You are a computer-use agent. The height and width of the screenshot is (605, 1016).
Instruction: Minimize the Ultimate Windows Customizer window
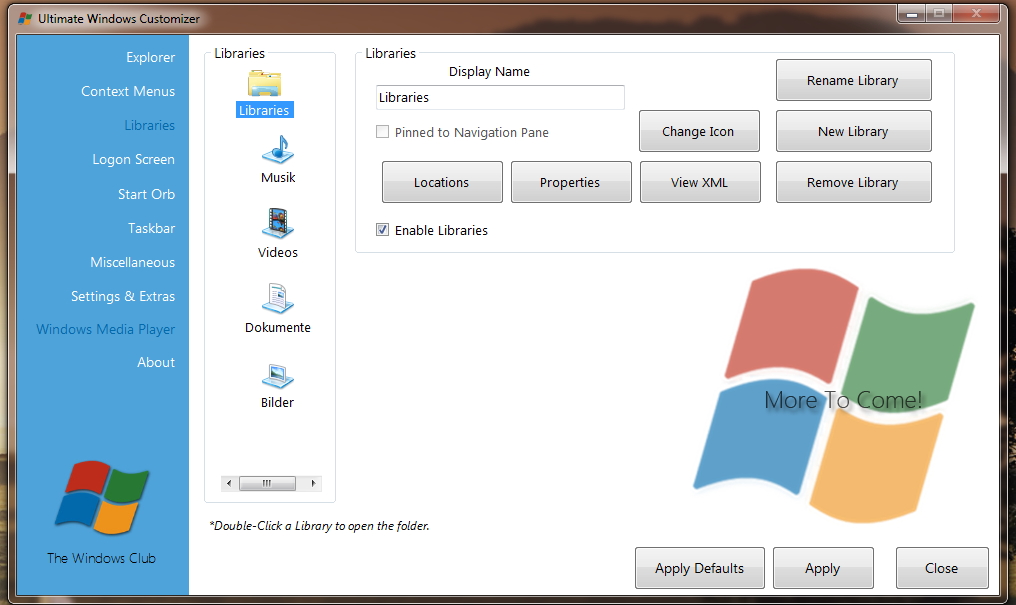coord(912,14)
